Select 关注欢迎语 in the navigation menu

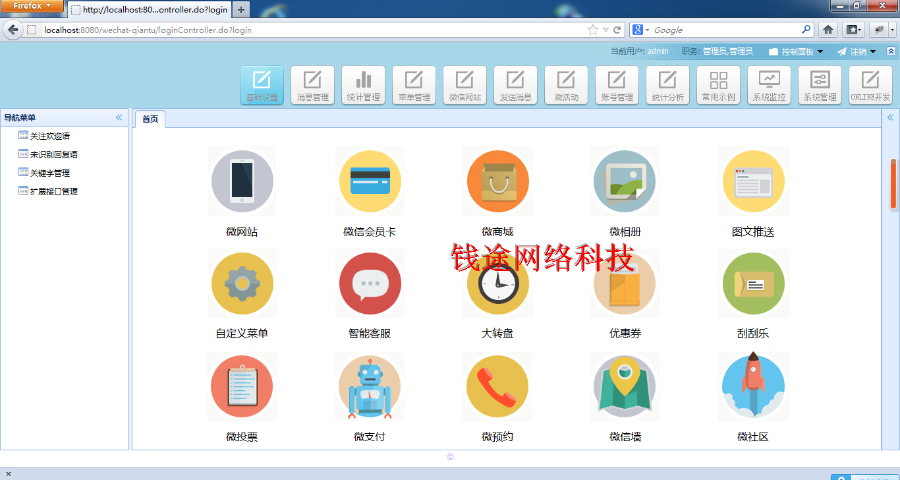pyautogui.click(x=50, y=136)
